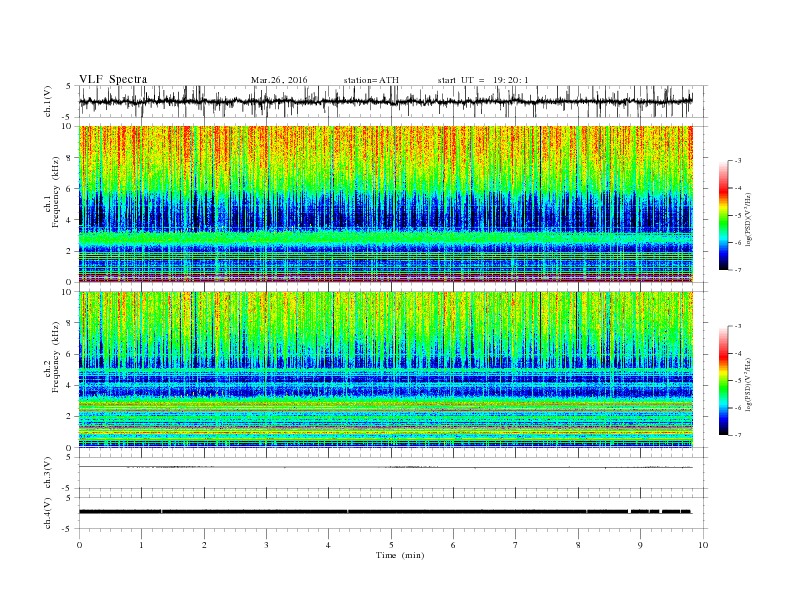Click the '6' tick on the time axis
The image size is (792, 612).
pyautogui.click(x=454, y=545)
